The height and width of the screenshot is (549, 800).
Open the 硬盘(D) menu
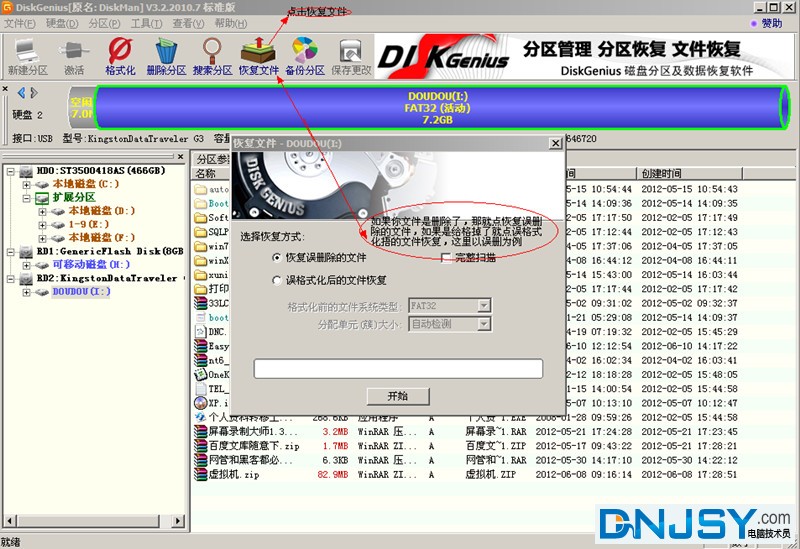62,23
